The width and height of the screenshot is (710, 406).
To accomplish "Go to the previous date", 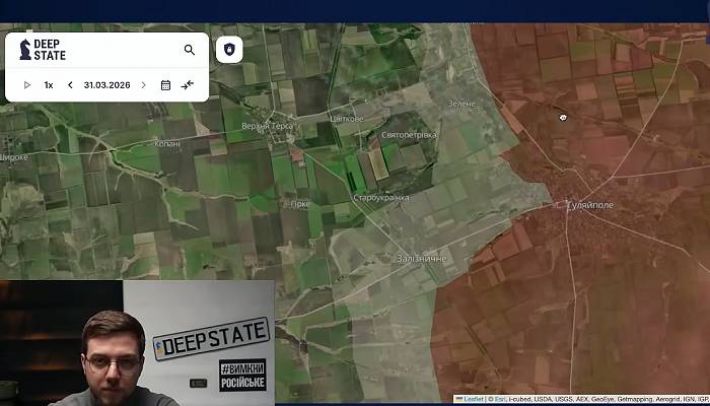I will (70, 85).
